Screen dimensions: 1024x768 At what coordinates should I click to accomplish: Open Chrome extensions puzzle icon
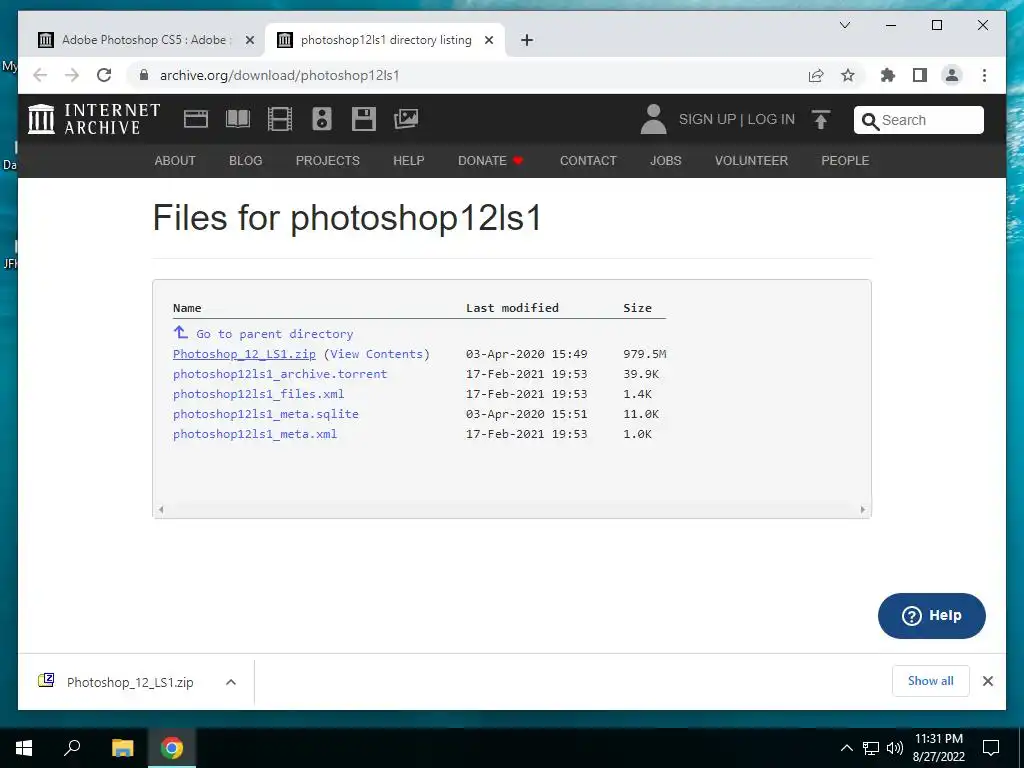tap(888, 76)
